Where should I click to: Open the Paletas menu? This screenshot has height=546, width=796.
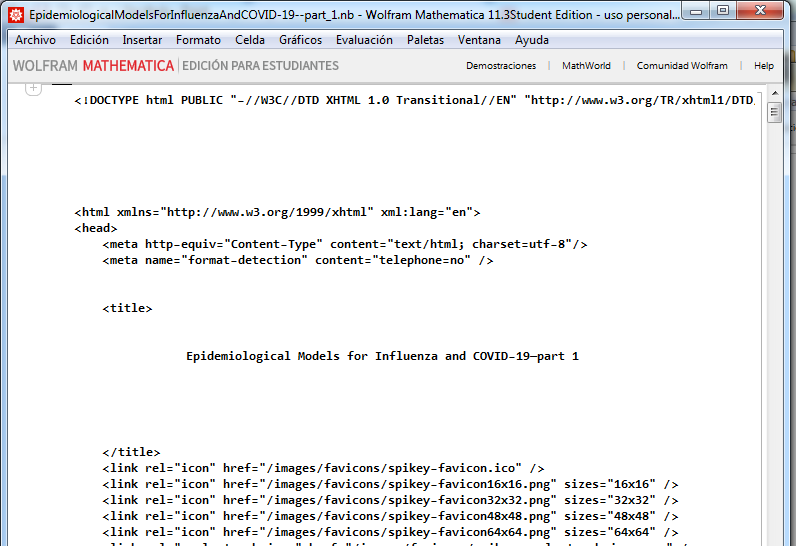(425, 40)
